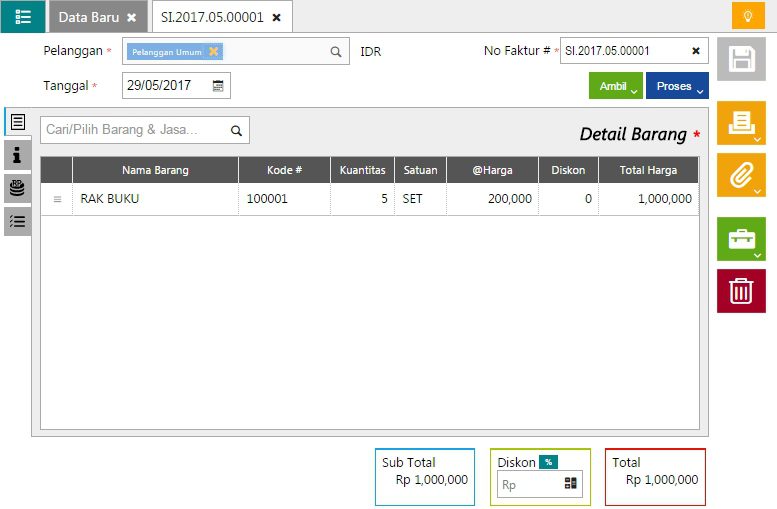The height and width of the screenshot is (509, 777).
Task: Remove the Pelanggan Umum customer tag
Action: 213,51
